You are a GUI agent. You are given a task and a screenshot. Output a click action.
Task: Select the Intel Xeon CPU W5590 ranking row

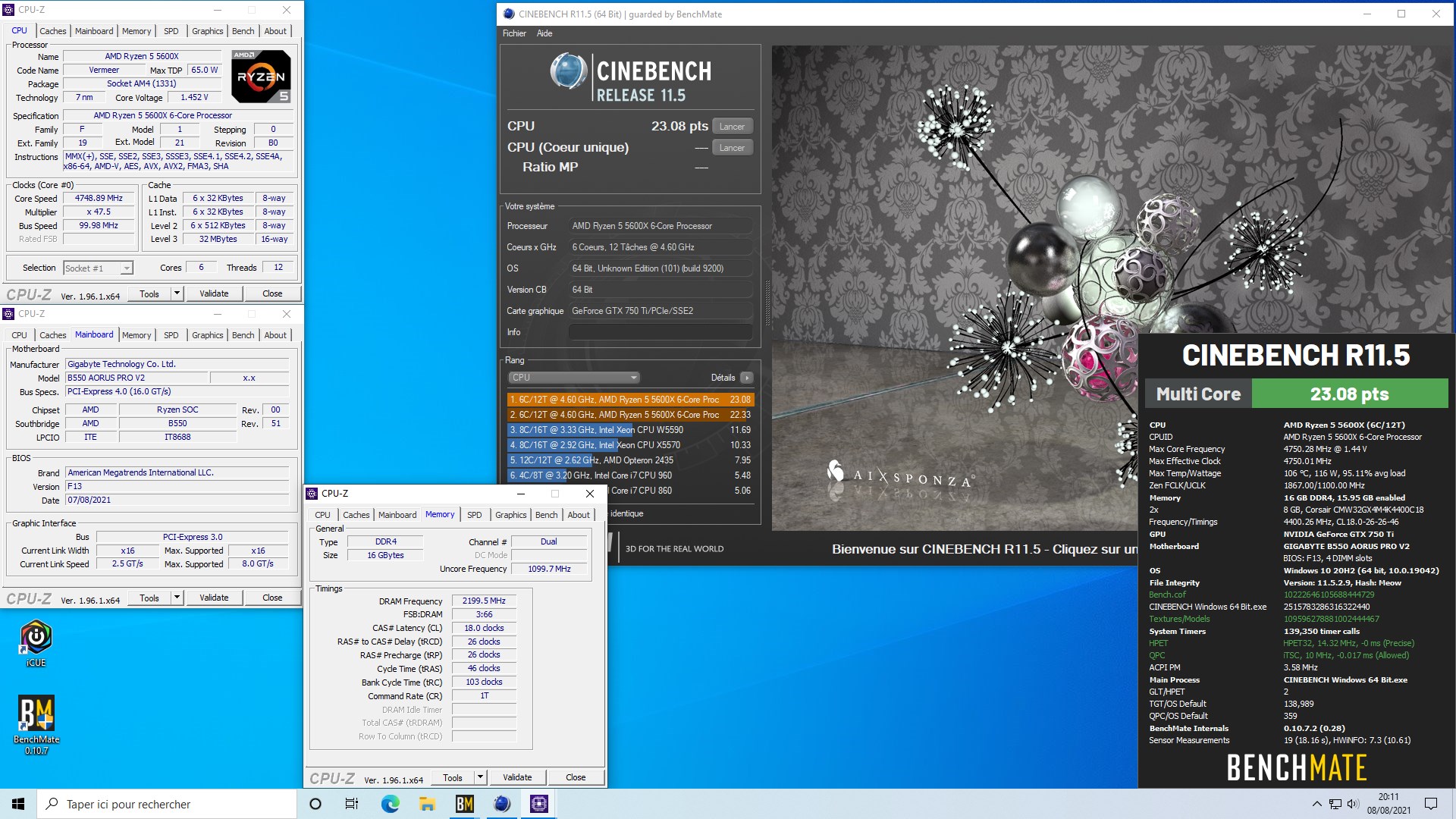(631, 430)
